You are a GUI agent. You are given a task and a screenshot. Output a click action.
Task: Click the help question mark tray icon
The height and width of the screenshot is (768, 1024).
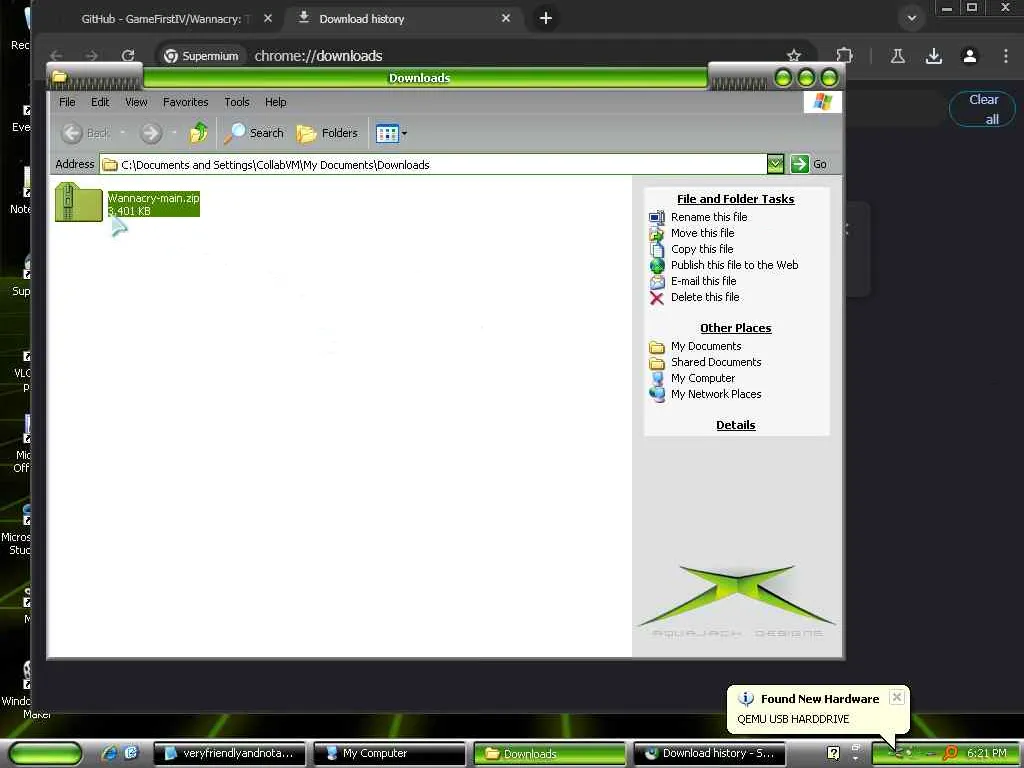(833, 753)
